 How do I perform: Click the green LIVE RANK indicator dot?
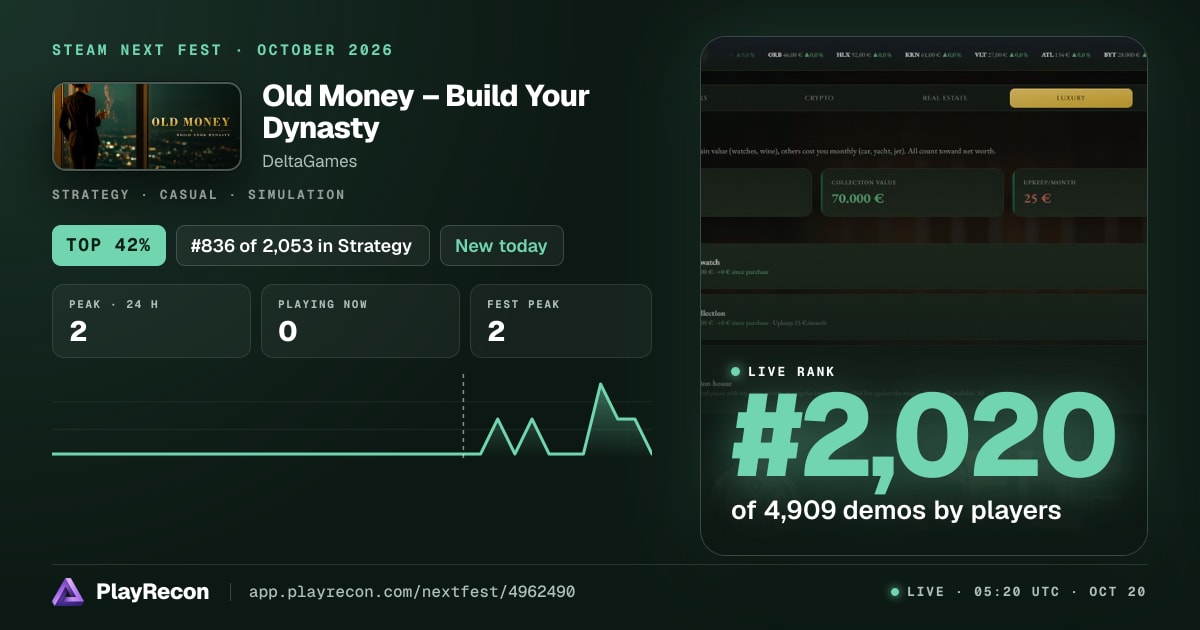coord(736,371)
